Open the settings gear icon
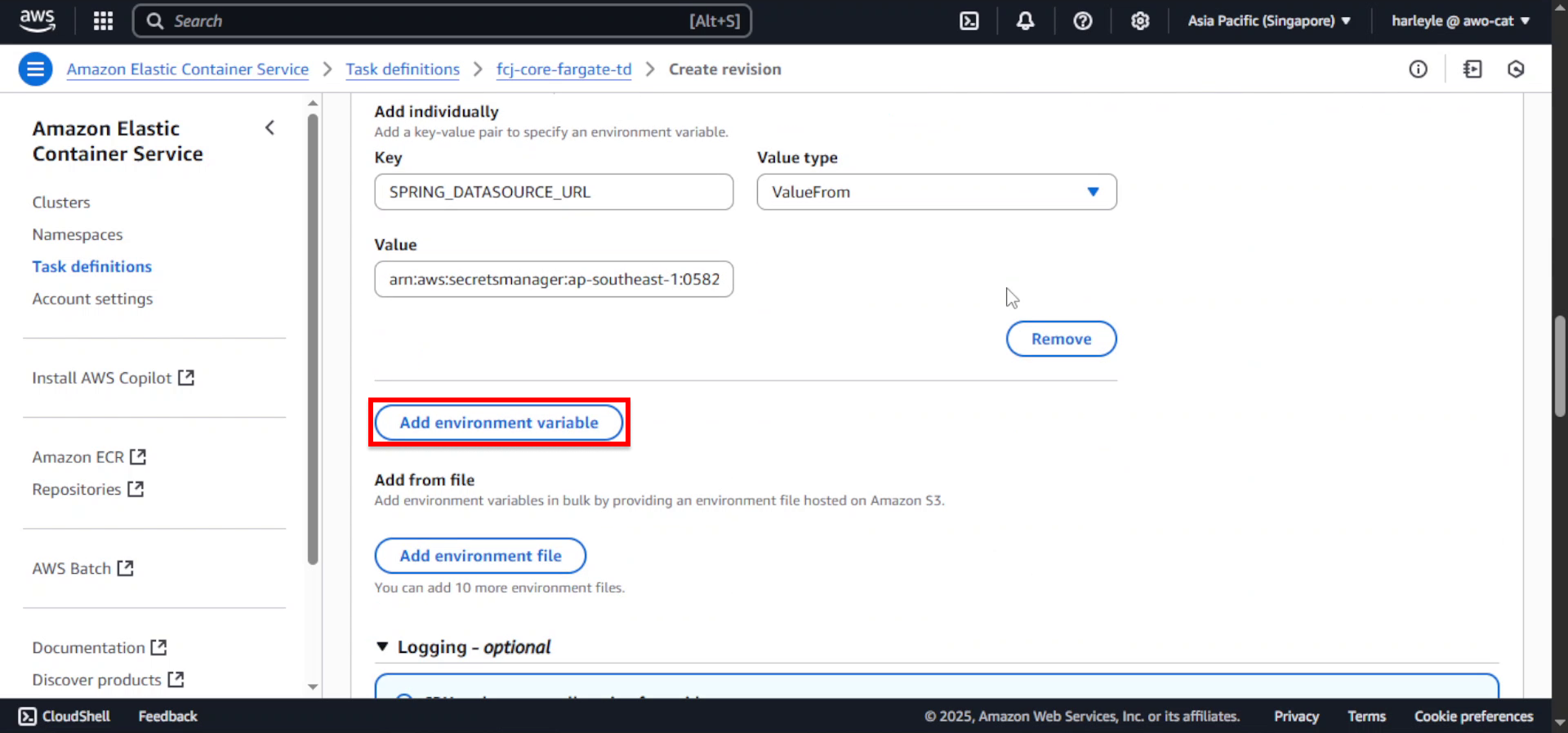 click(x=1140, y=21)
